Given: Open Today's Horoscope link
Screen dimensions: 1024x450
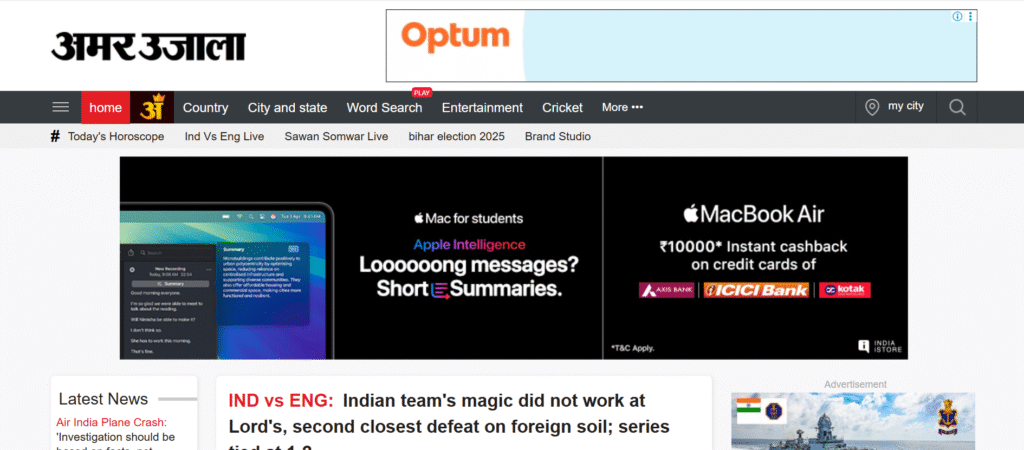Looking at the screenshot, I should click(116, 137).
